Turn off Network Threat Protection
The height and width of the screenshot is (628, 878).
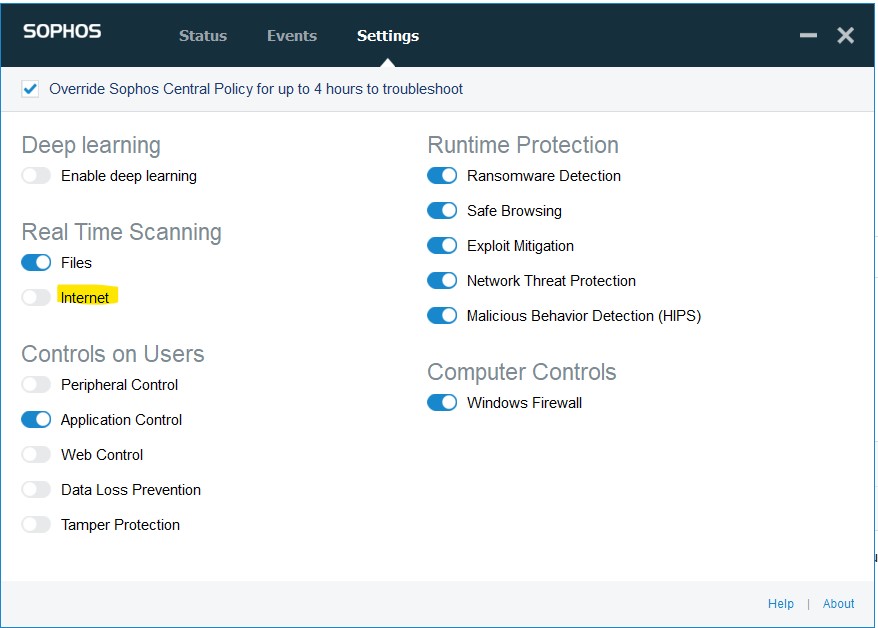[x=442, y=280]
